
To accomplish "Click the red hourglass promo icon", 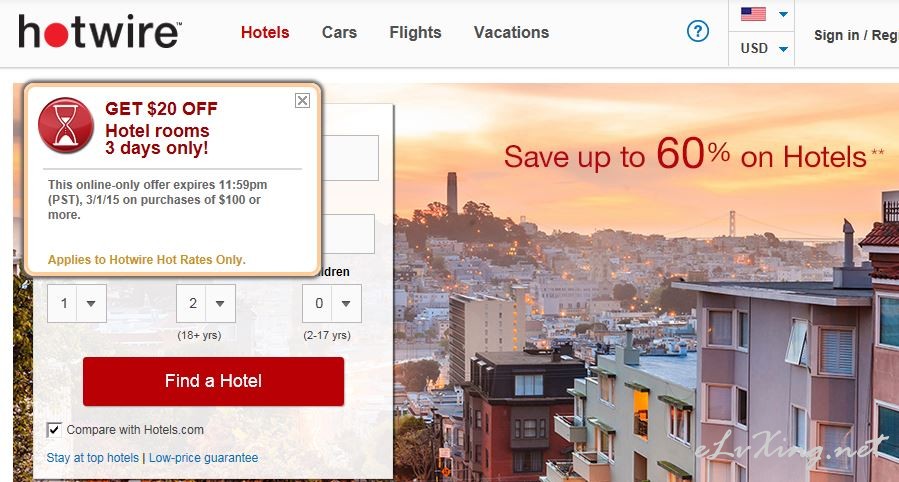I will click(66, 126).
